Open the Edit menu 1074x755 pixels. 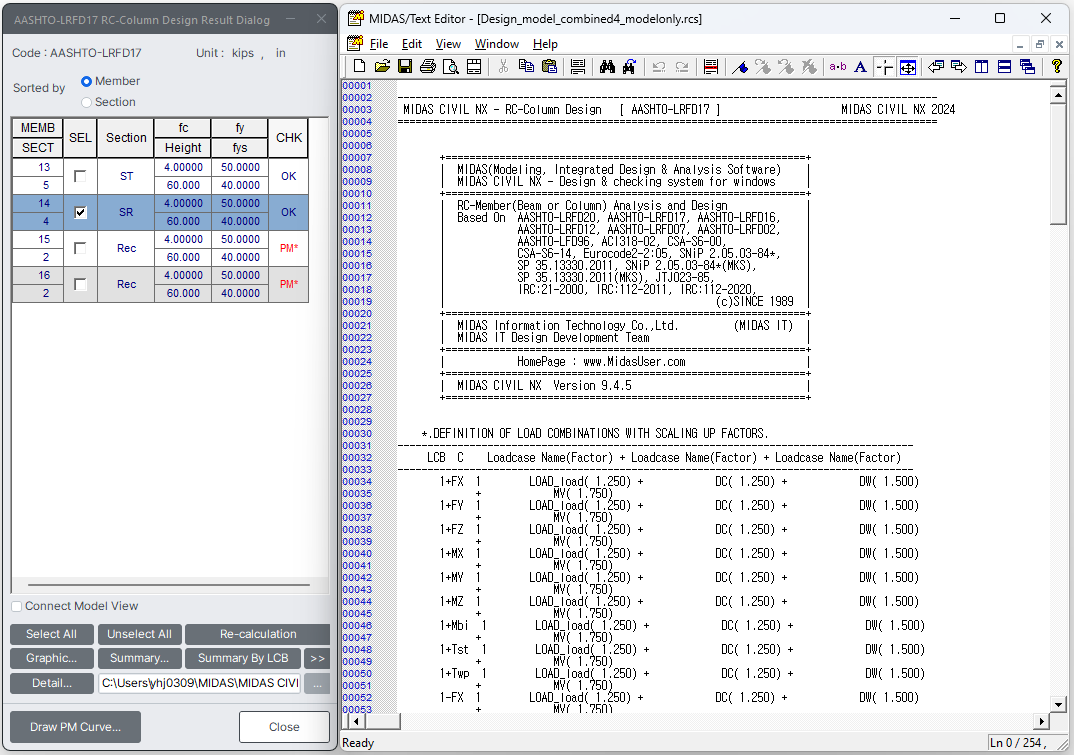click(412, 44)
